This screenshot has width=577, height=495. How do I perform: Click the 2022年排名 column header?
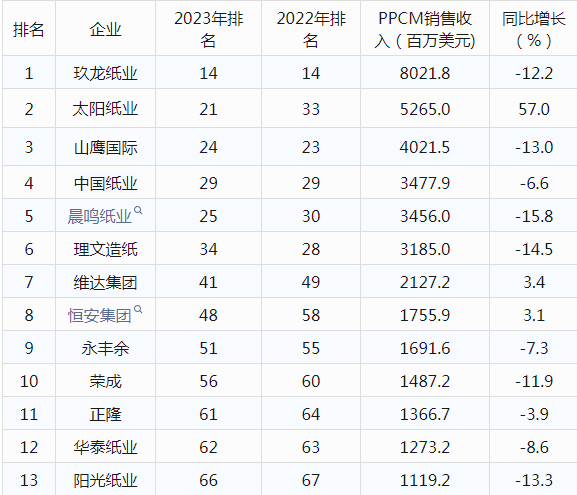coord(311,29)
